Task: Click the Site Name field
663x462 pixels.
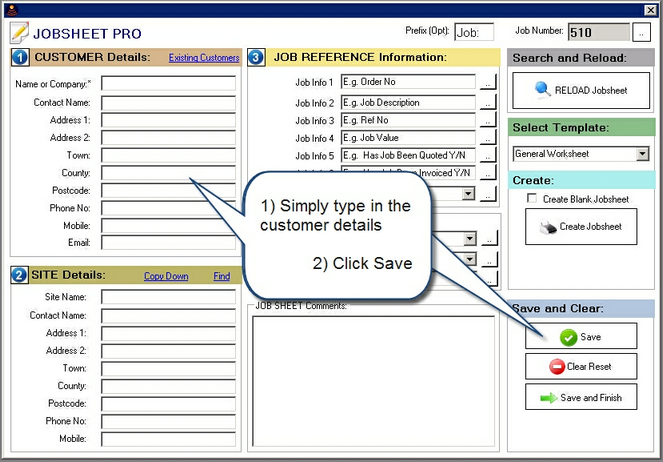Action: tap(168, 297)
